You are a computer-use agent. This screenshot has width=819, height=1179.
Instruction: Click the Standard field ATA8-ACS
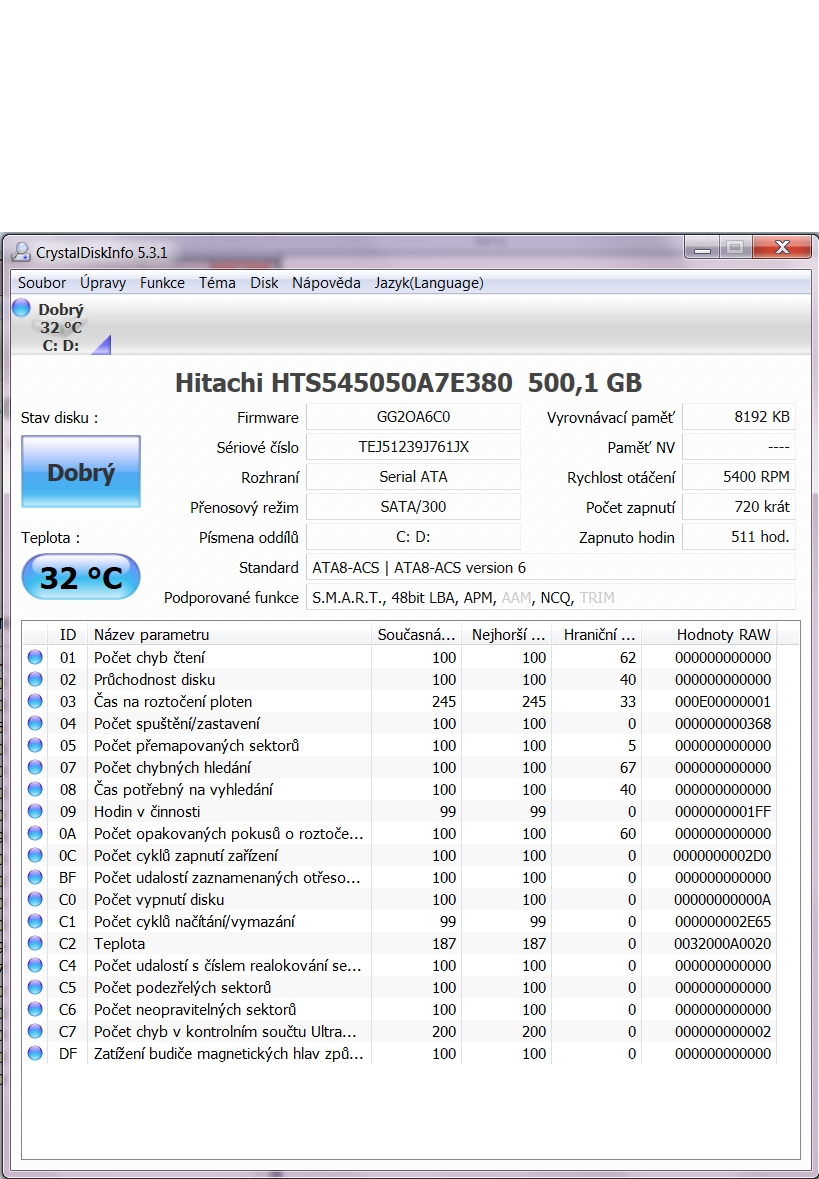(x=551, y=567)
